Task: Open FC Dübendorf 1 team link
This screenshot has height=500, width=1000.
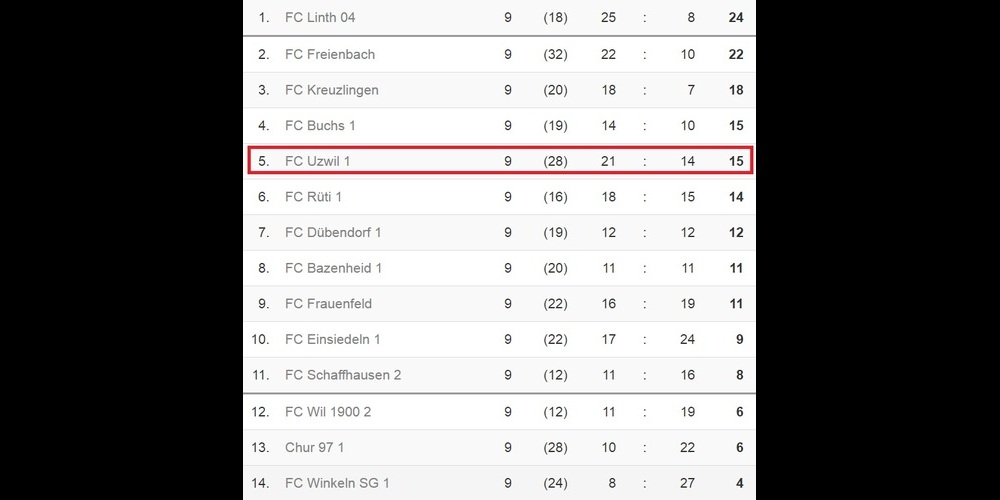Action: (333, 233)
